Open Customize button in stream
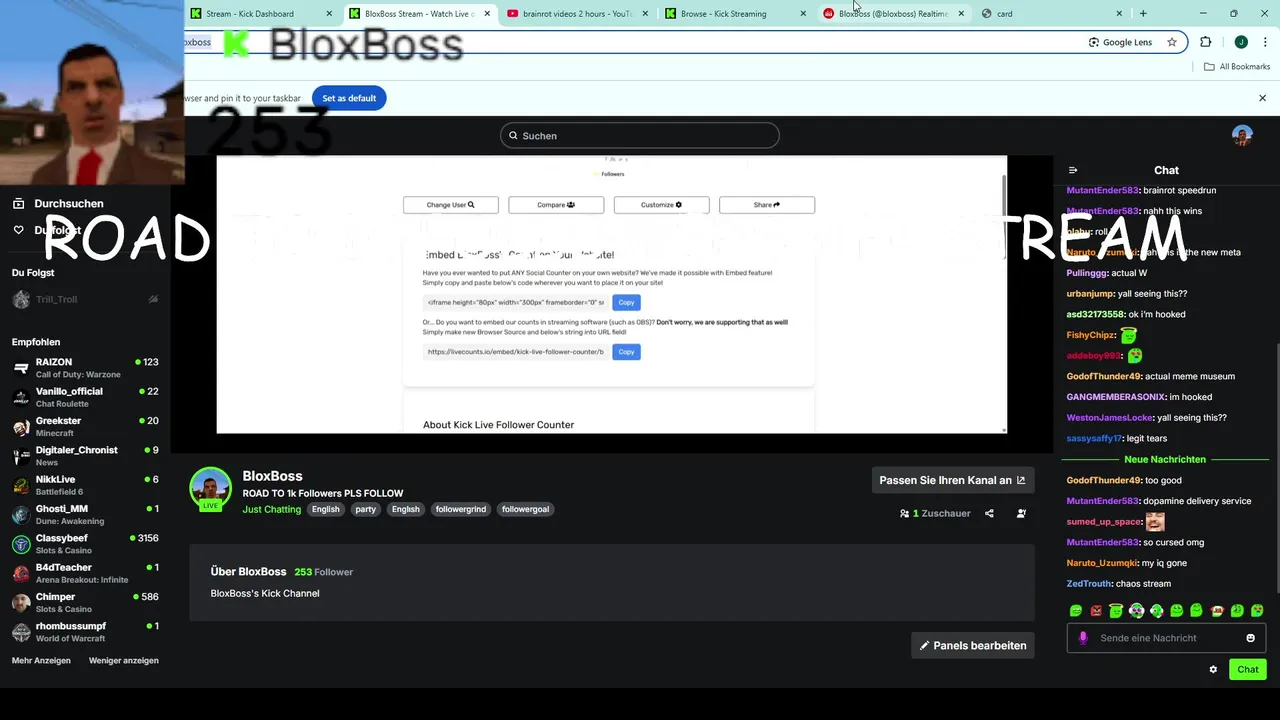Viewport: 1280px width, 720px height. [x=661, y=205]
